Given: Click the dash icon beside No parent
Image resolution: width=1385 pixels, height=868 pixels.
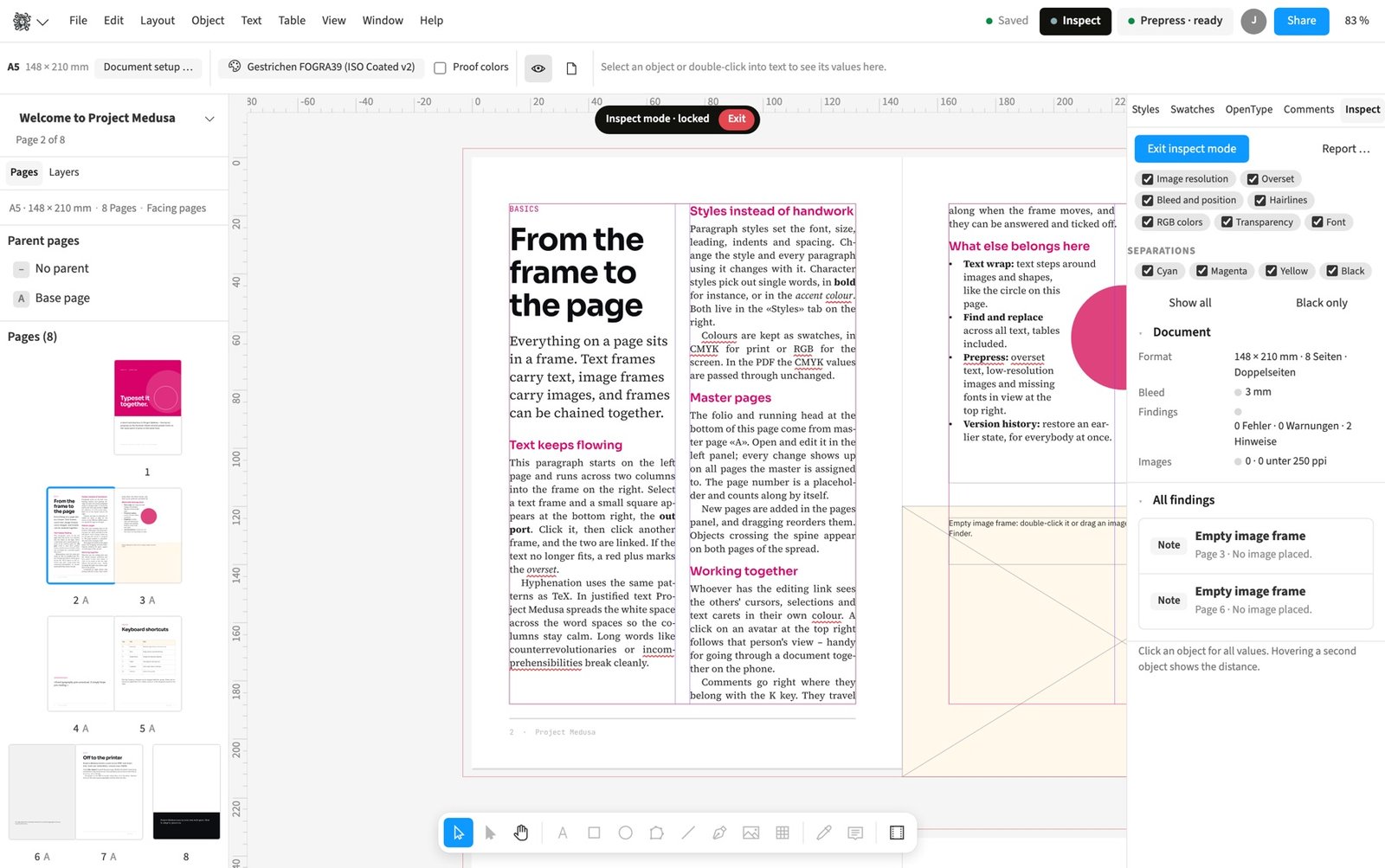Looking at the screenshot, I should click(22, 269).
